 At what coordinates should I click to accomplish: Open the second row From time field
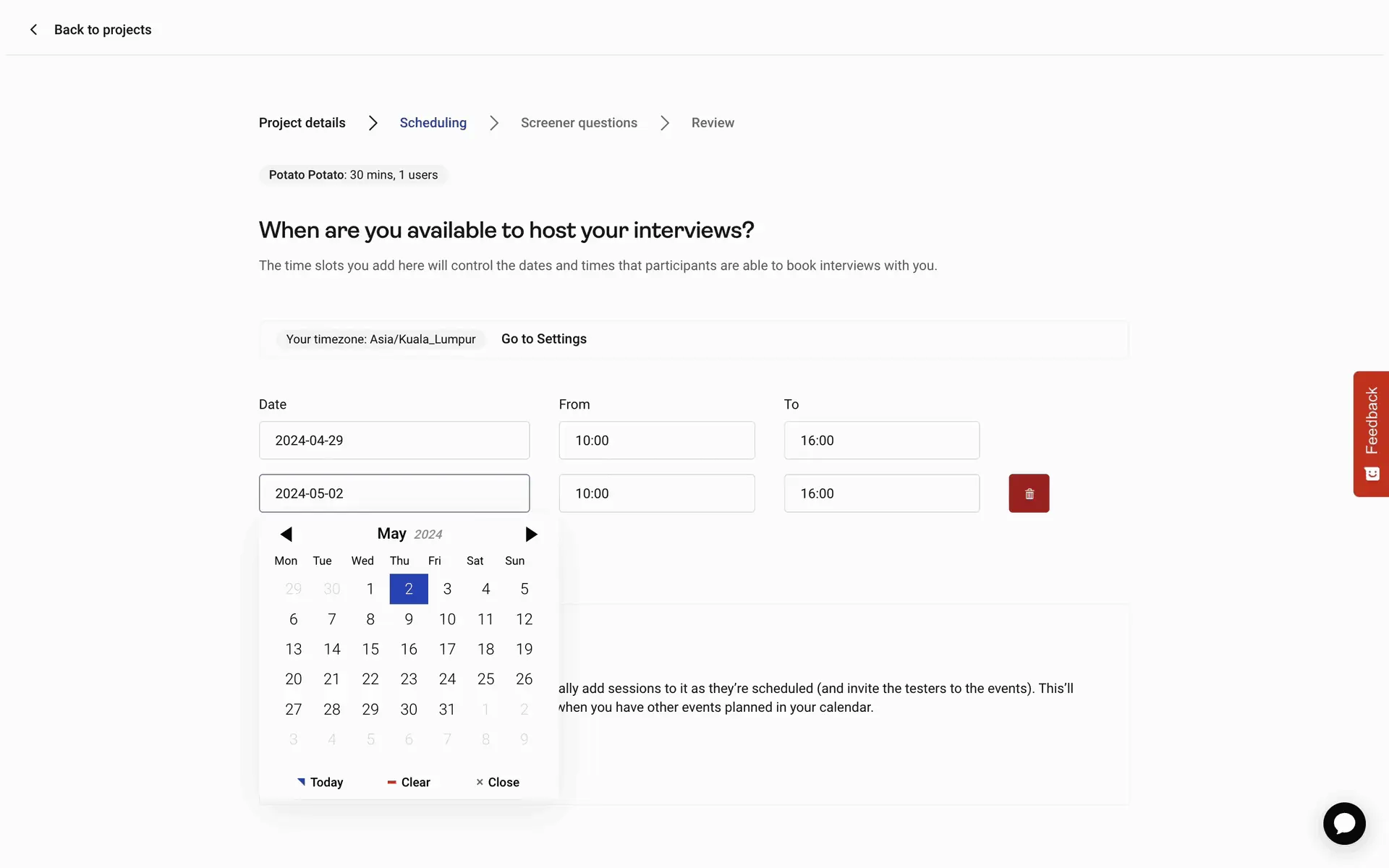[x=656, y=493]
